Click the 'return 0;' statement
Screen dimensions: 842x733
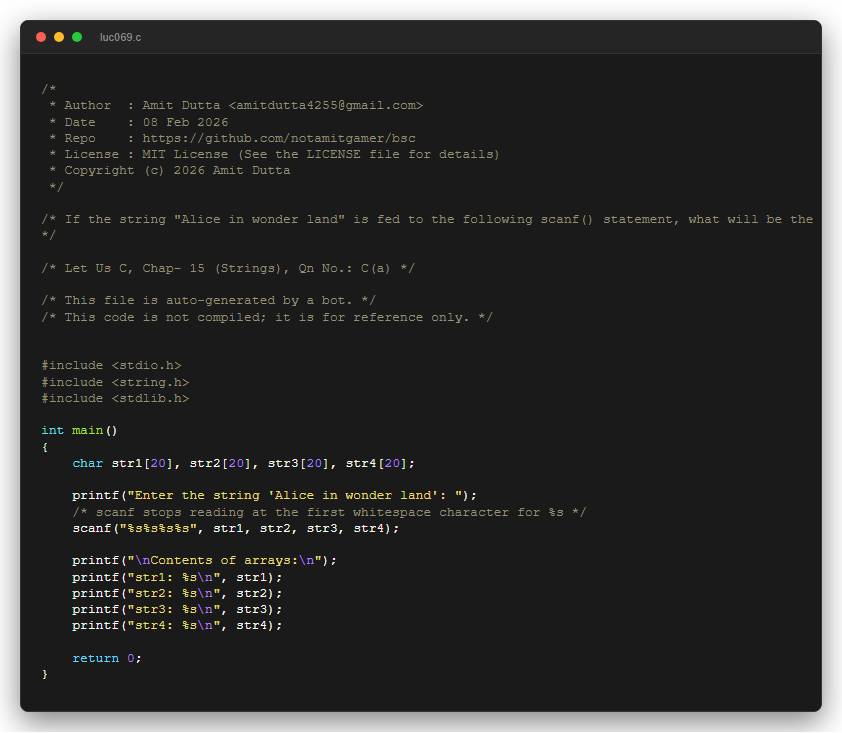107,658
